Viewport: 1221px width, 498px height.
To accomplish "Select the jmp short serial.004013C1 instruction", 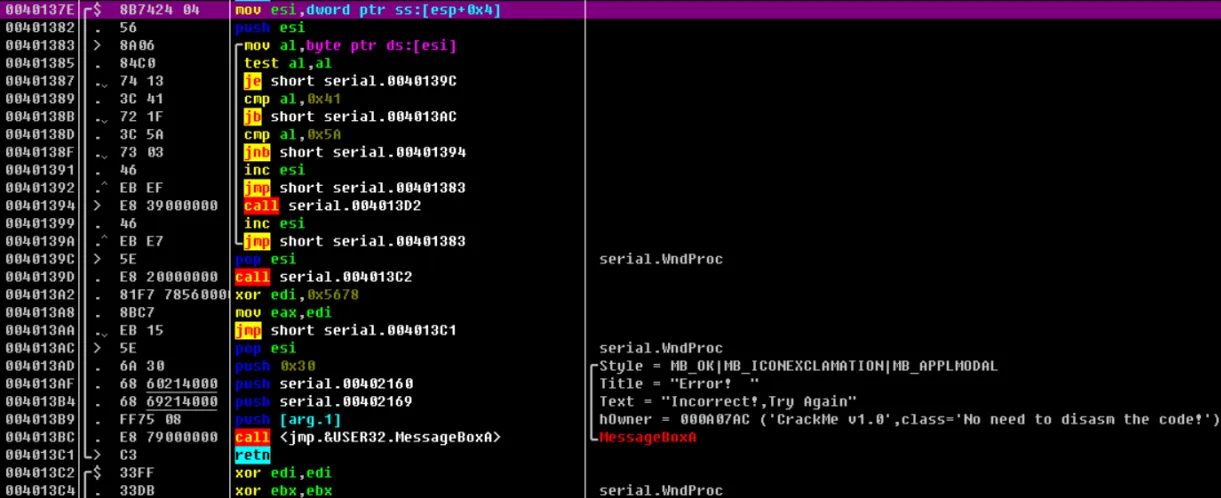I will coord(345,331).
